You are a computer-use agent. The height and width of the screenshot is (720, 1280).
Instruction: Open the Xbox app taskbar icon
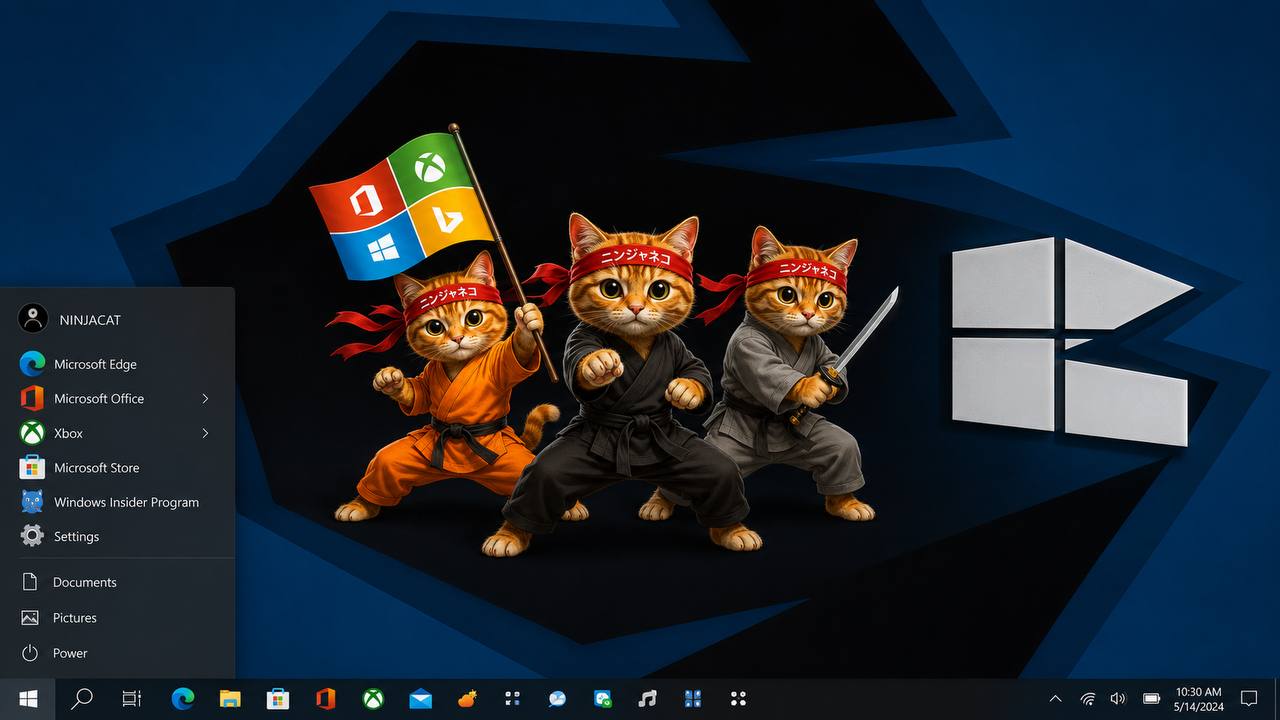tap(373, 699)
